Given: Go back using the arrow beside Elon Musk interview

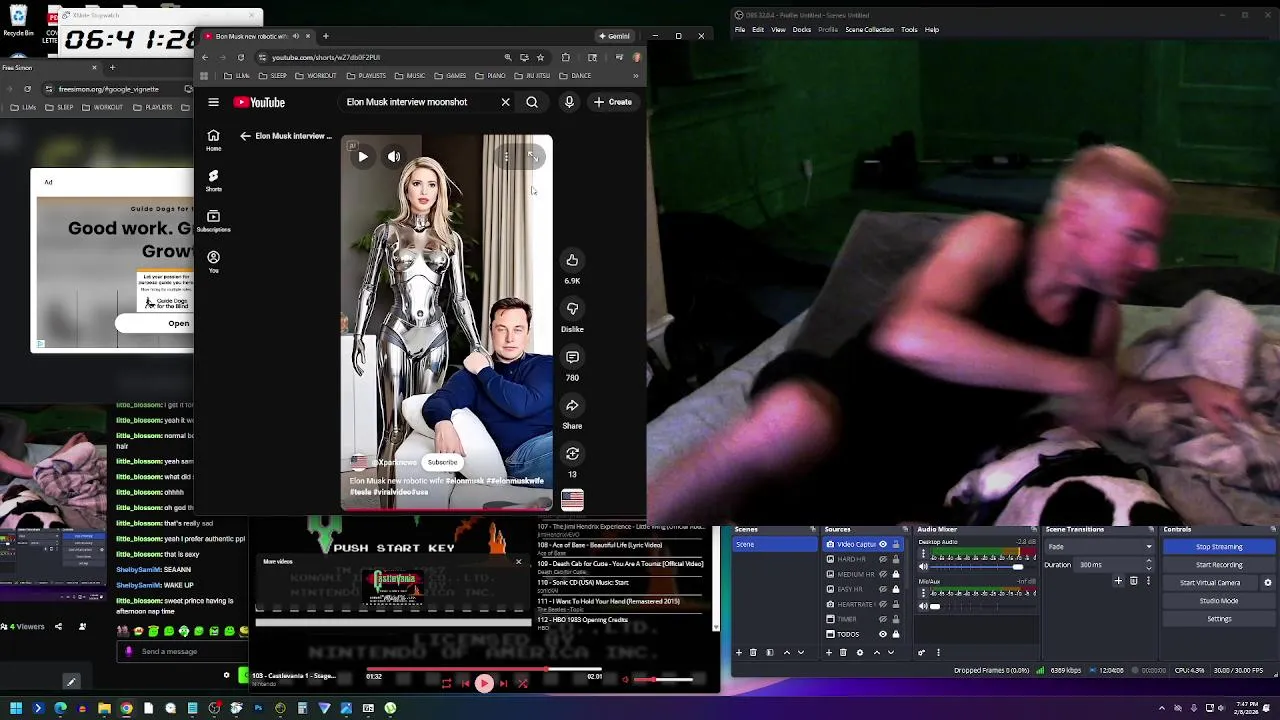Looking at the screenshot, I should point(245,136).
